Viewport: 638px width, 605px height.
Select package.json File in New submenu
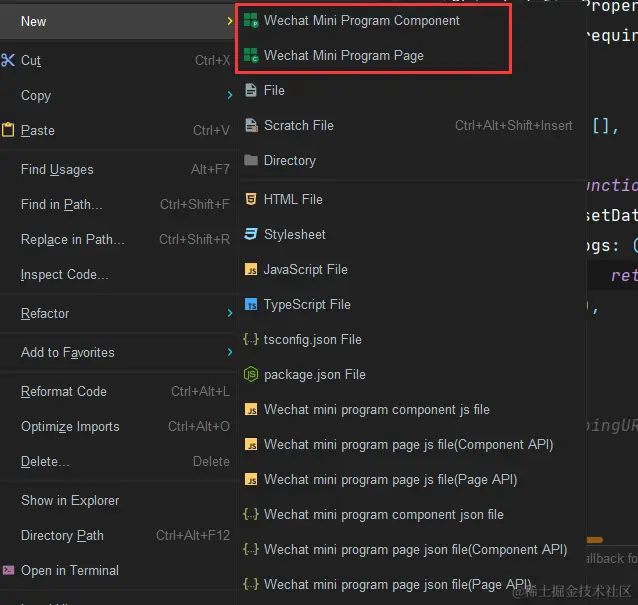click(x=412, y=374)
